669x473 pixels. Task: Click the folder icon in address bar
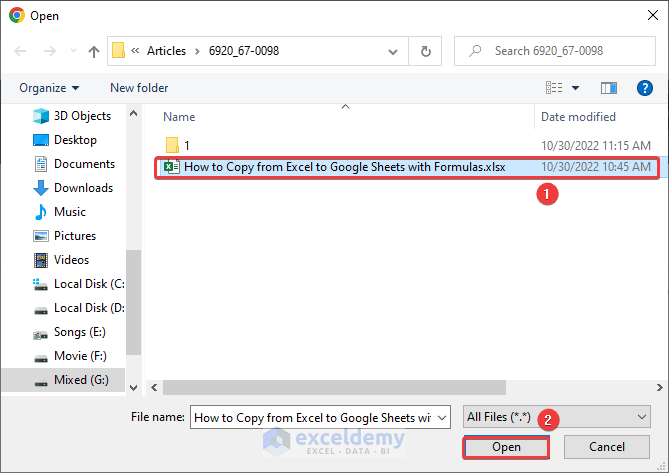118,51
